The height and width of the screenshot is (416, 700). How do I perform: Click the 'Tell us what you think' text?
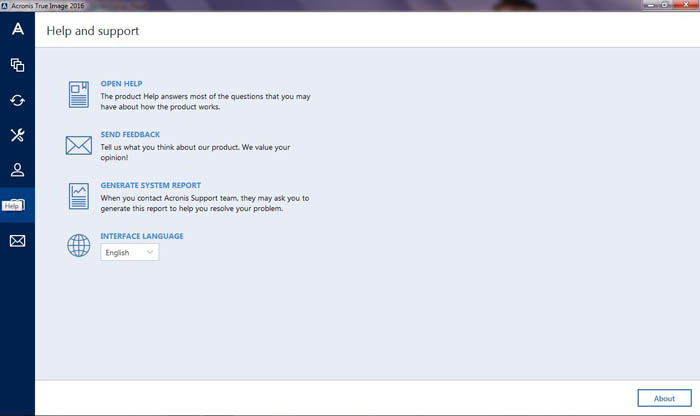(195, 152)
